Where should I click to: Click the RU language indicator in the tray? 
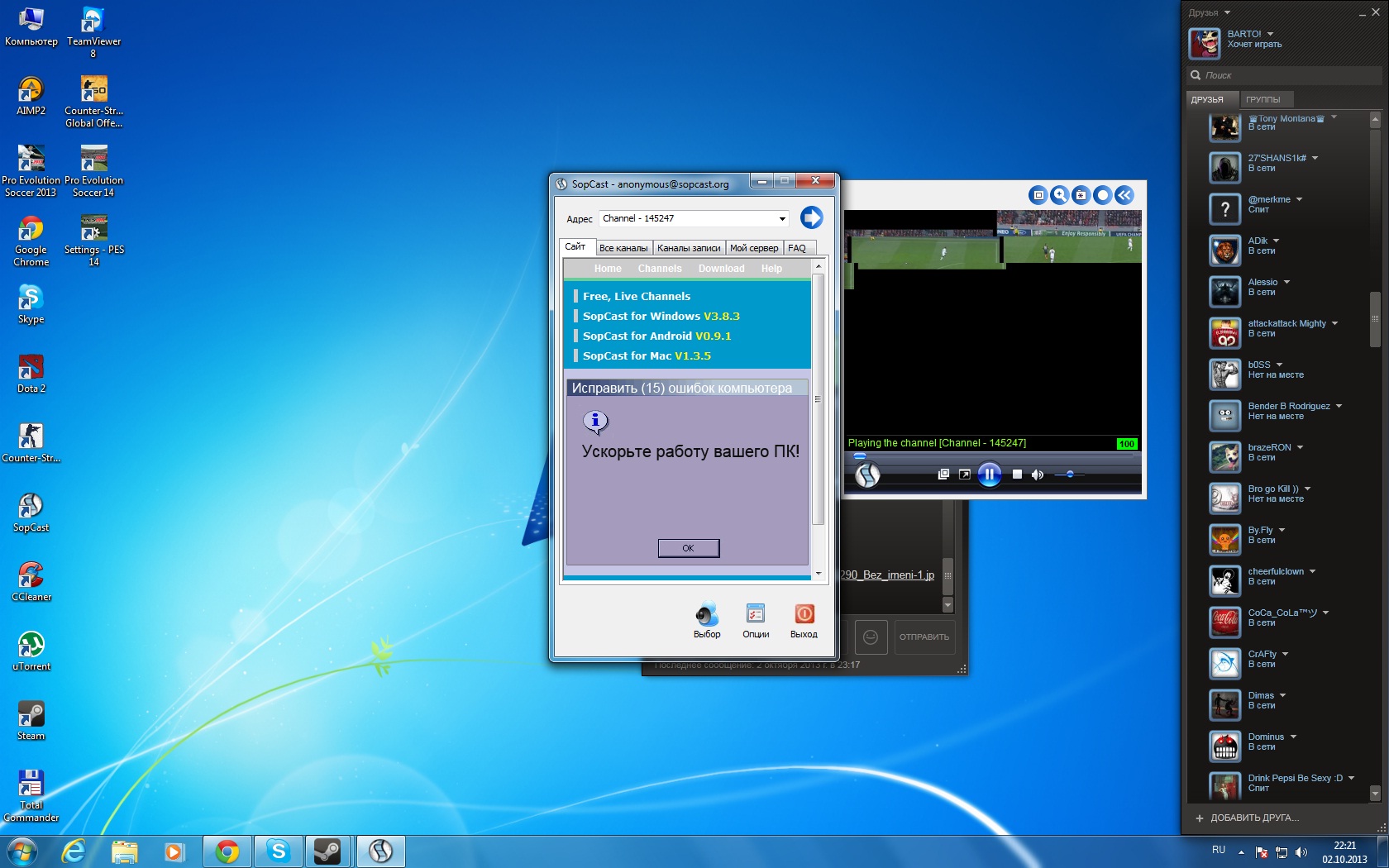[1218, 850]
